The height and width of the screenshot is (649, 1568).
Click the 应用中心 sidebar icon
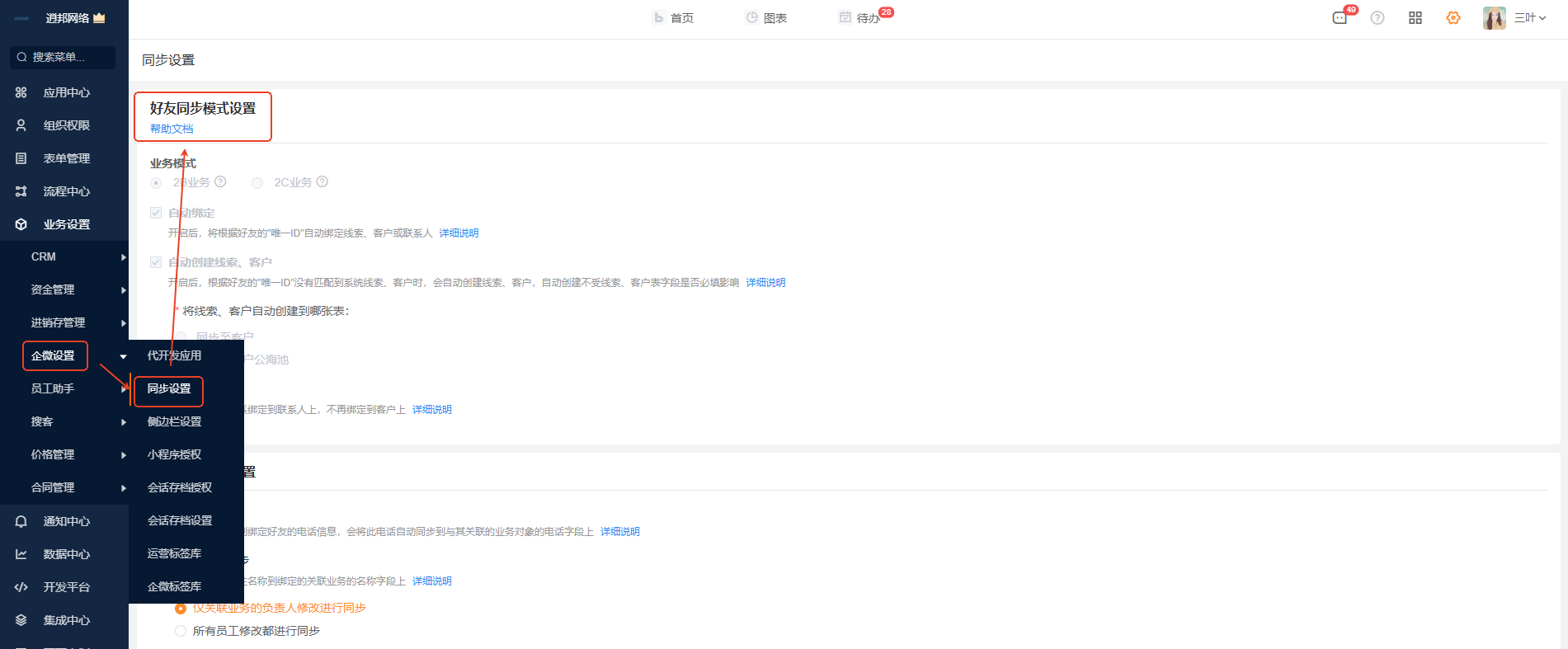tap(21, 92)
